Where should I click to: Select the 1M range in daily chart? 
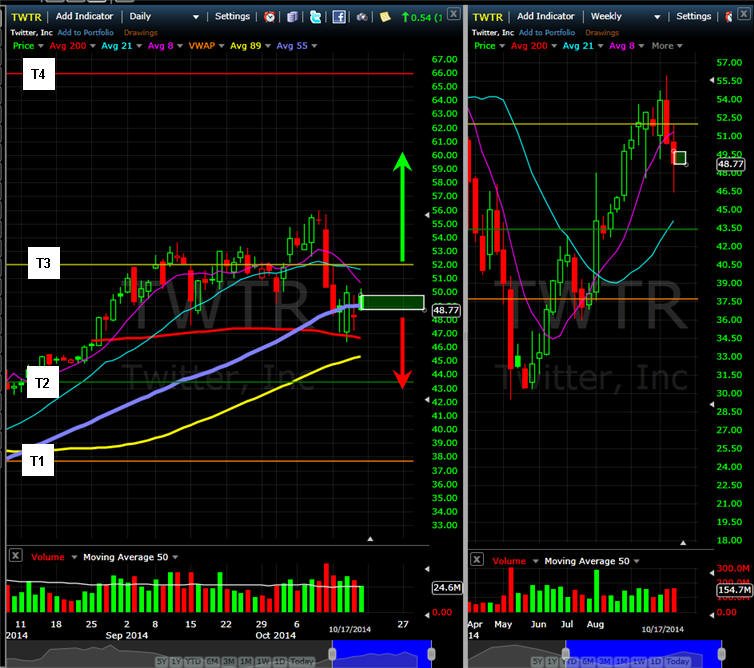click(246, 662)
